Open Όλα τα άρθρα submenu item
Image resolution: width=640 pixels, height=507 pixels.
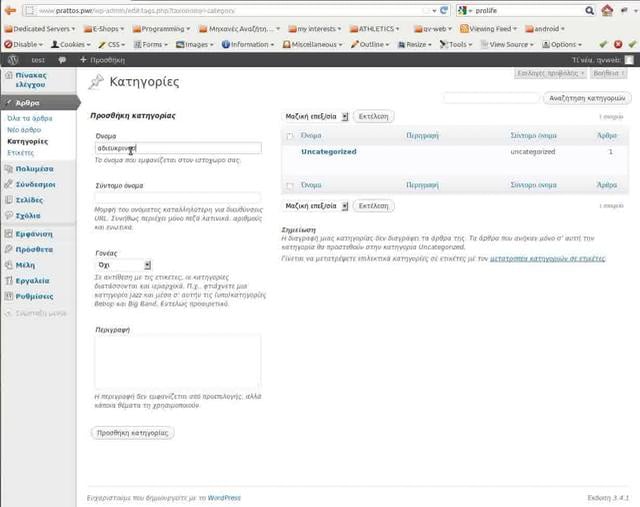pyautogui.click(x=30, y=118)
